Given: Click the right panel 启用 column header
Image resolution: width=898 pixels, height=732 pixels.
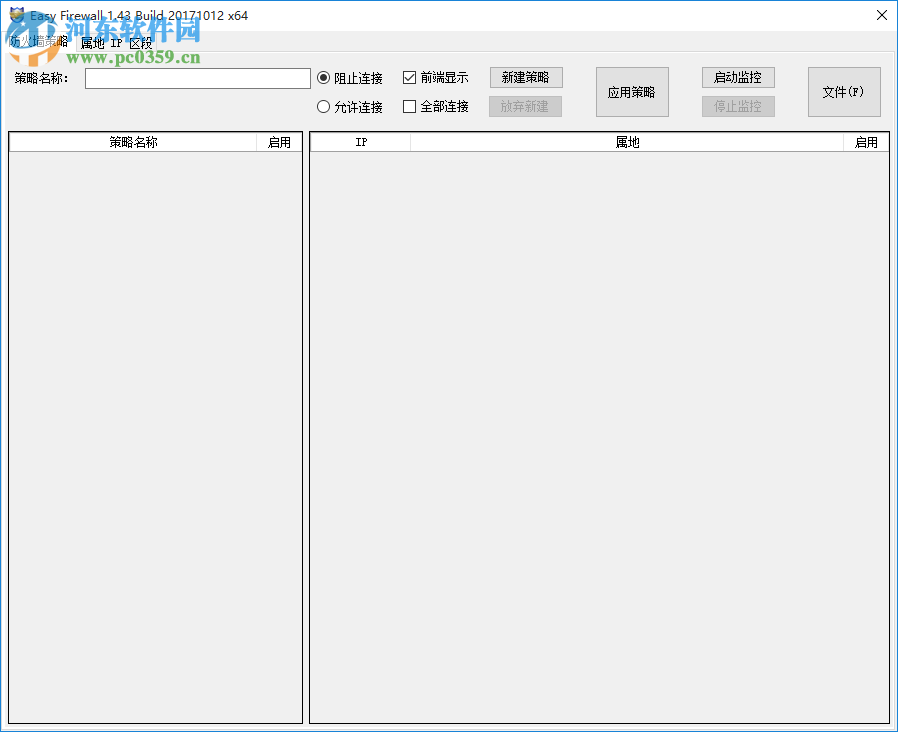Looking at the screenshot, I should (866, 141).
